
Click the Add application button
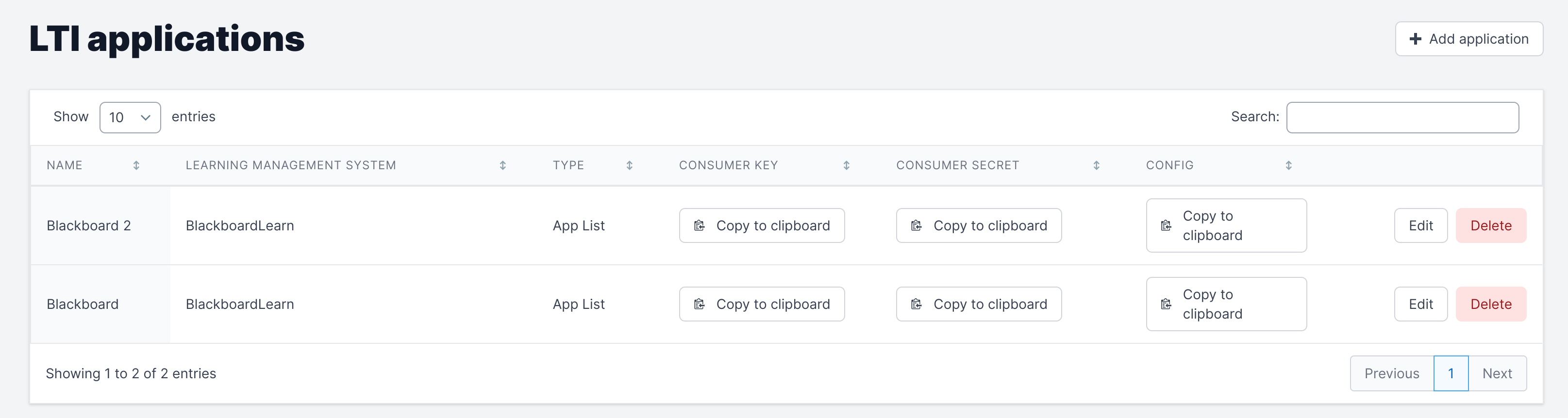pos(1469,39)
